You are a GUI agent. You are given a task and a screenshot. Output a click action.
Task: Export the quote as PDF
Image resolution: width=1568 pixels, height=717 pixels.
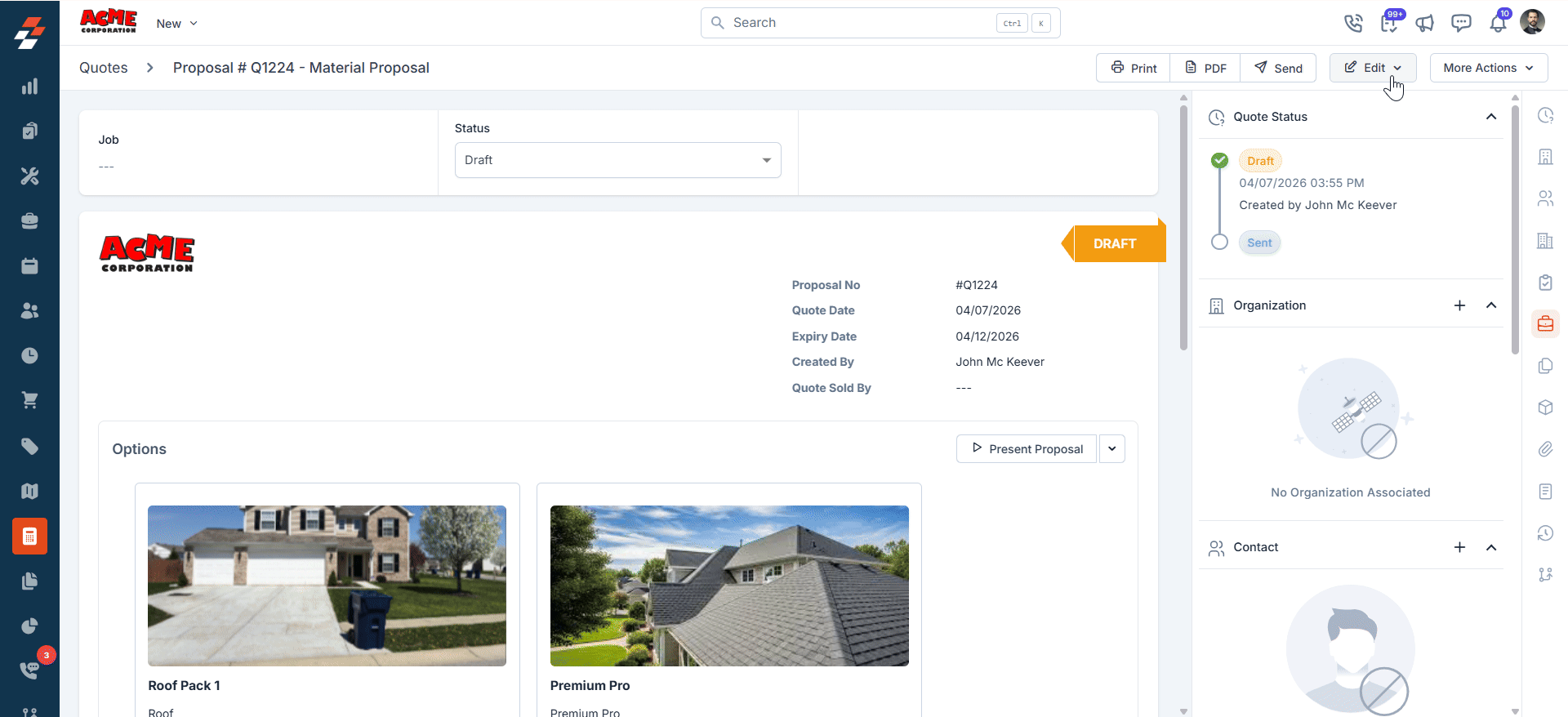1205,68
